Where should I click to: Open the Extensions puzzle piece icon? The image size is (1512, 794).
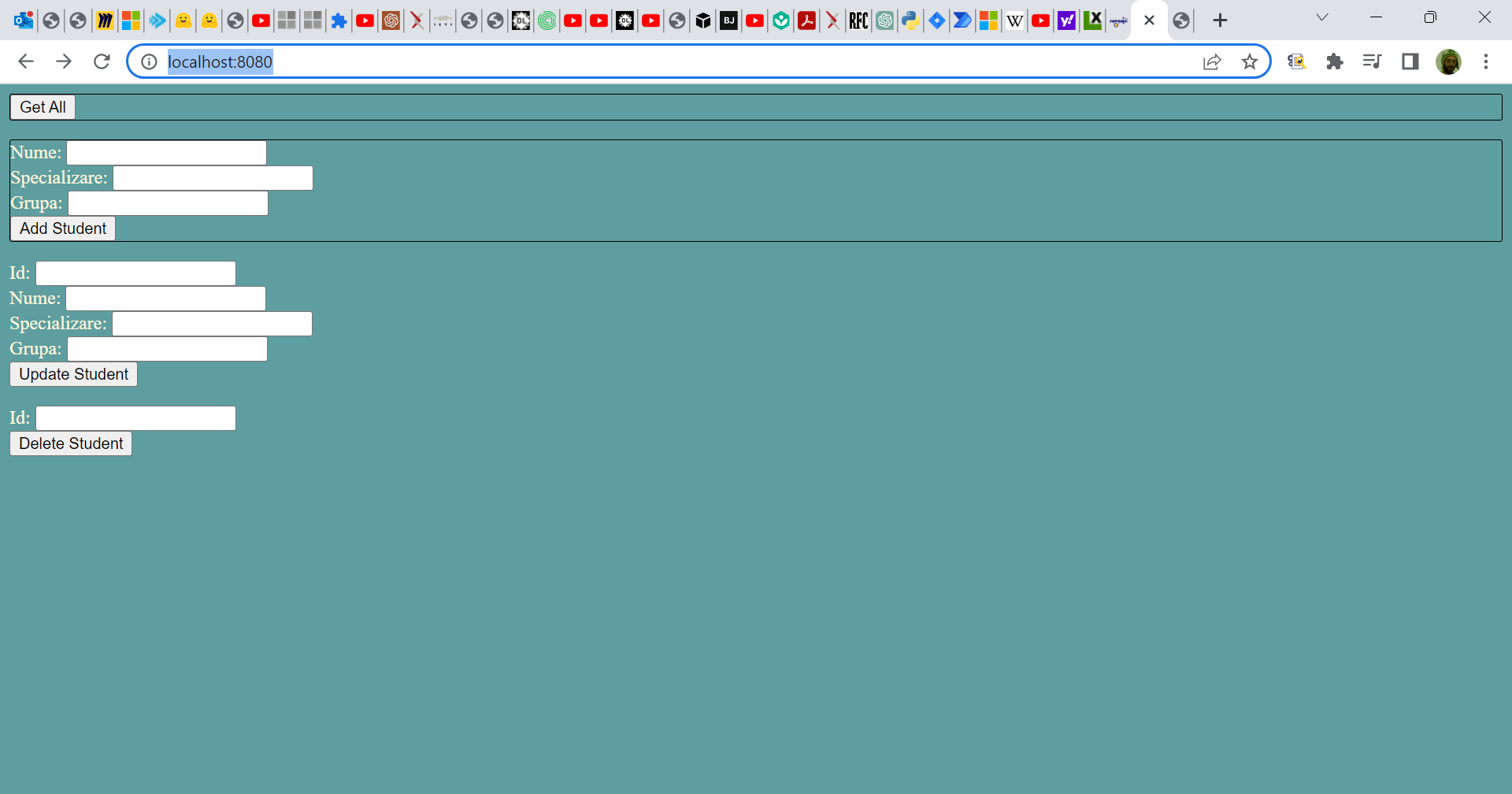tap(1334, 61)
